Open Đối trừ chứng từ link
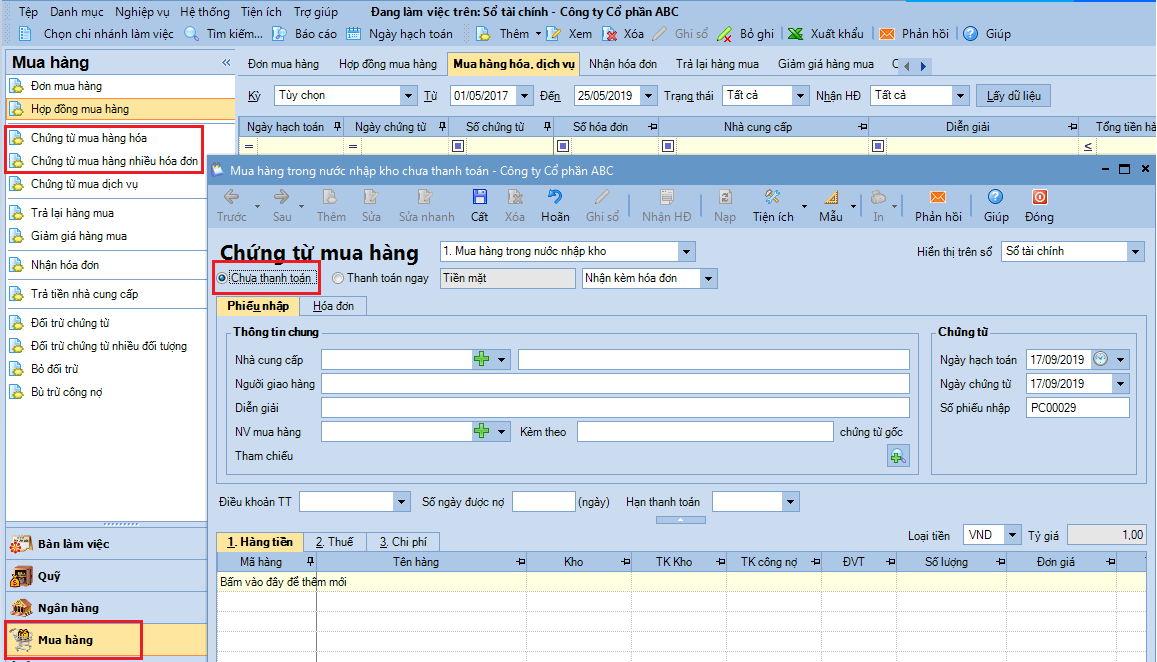Screen dimensions: 1157x662 coord(70,323)
